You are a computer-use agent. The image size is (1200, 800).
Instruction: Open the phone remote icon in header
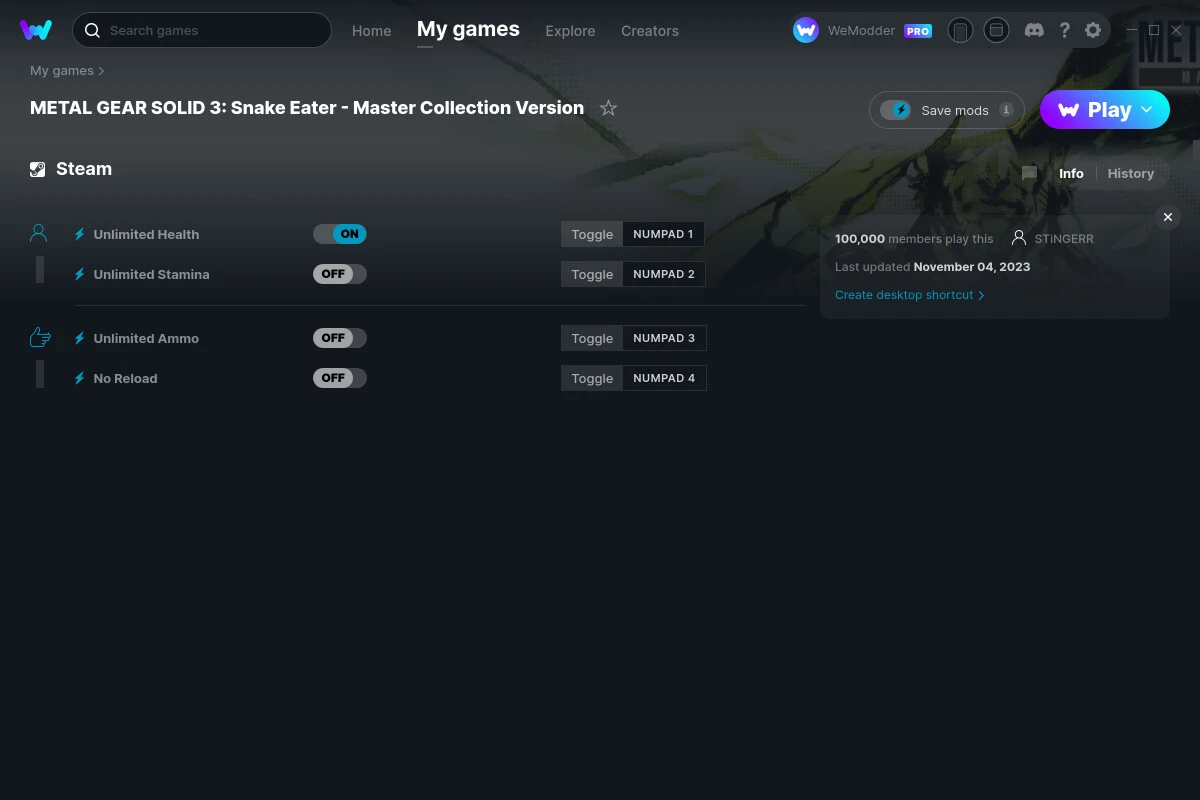[960, 30]
